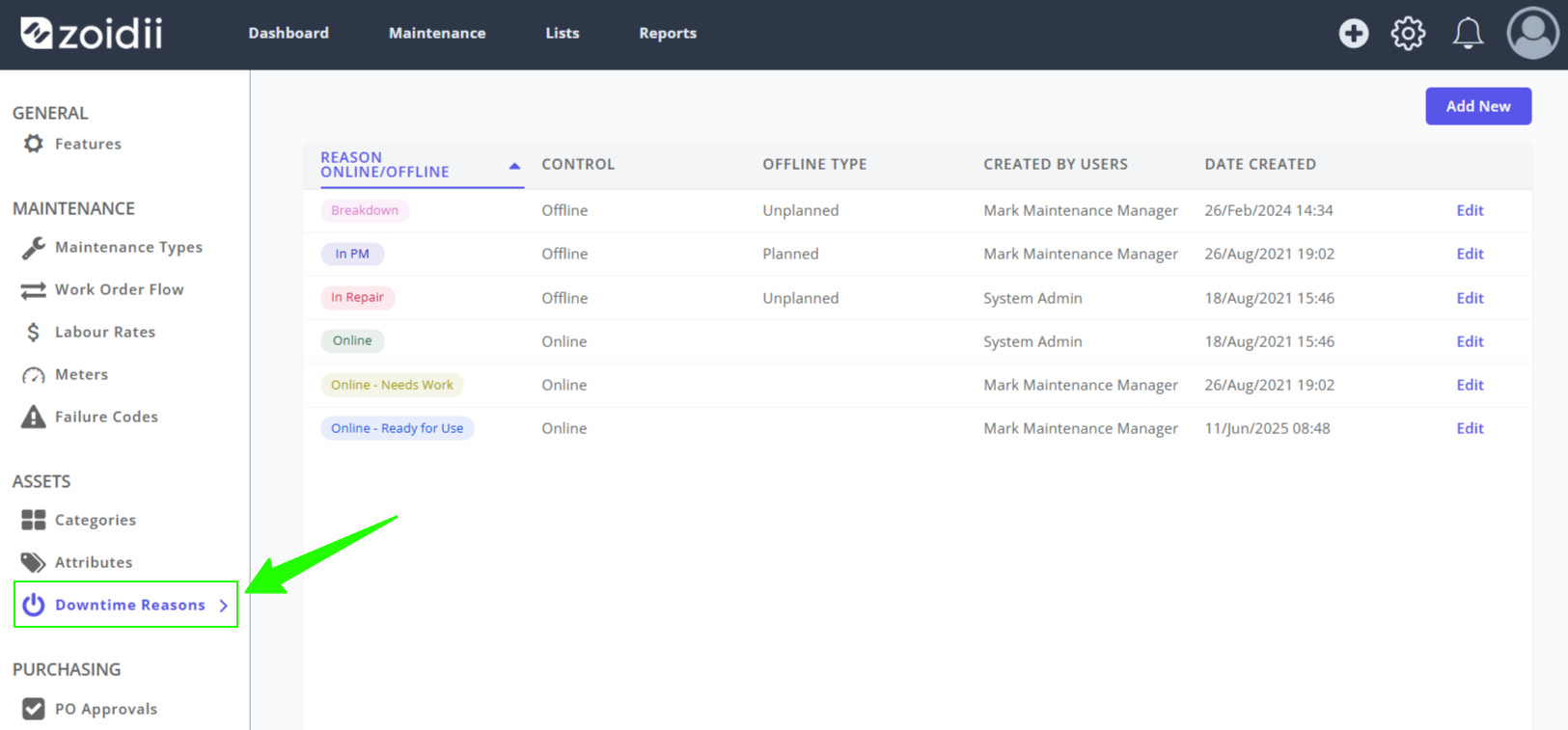Click Mark Maintenance Manager in In PM row
1568x730 pixels.
pos(1081,254)
